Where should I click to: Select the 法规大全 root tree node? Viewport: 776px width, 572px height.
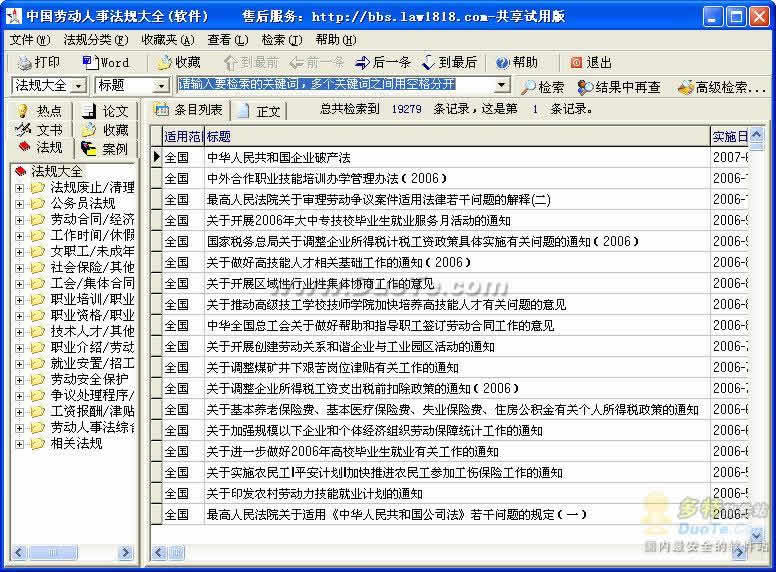point(56,171)
